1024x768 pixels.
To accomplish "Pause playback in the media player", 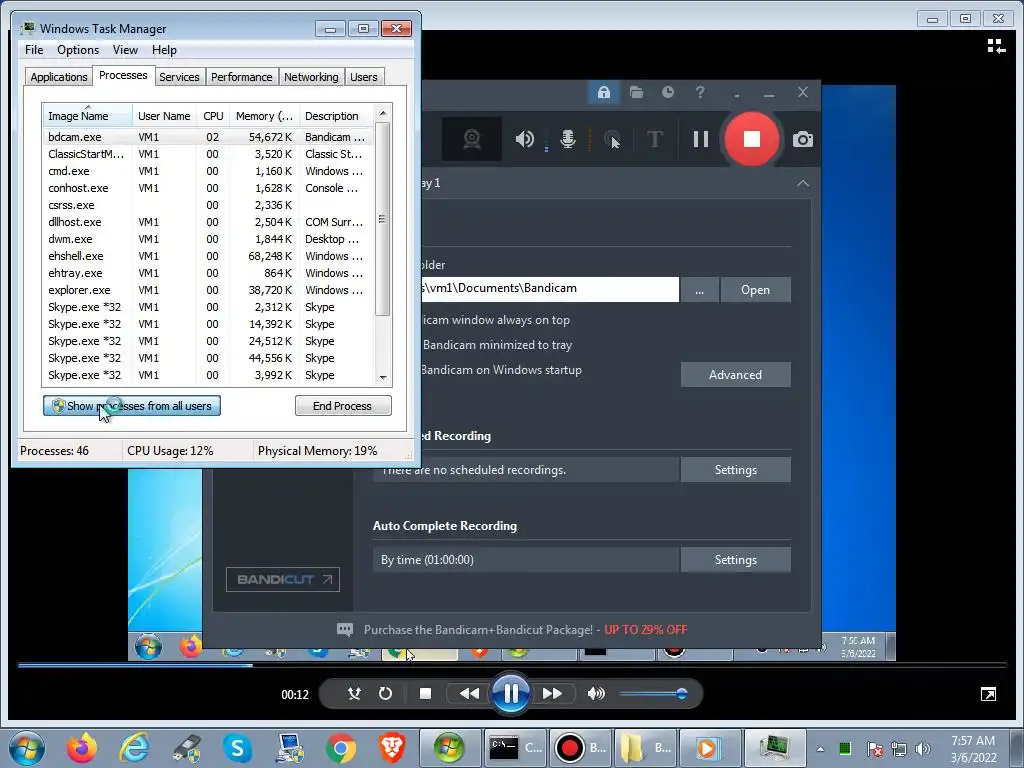I will tap(510, 693).
